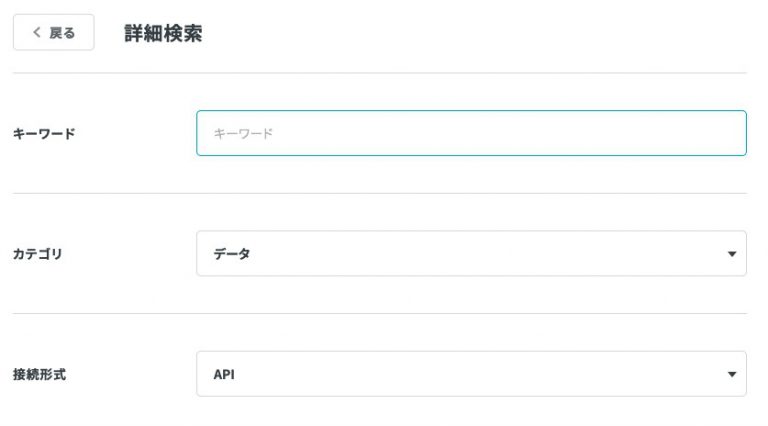Click the 戻る back button
This screenshot has height=426, width=768.
[x=53, y=32]
